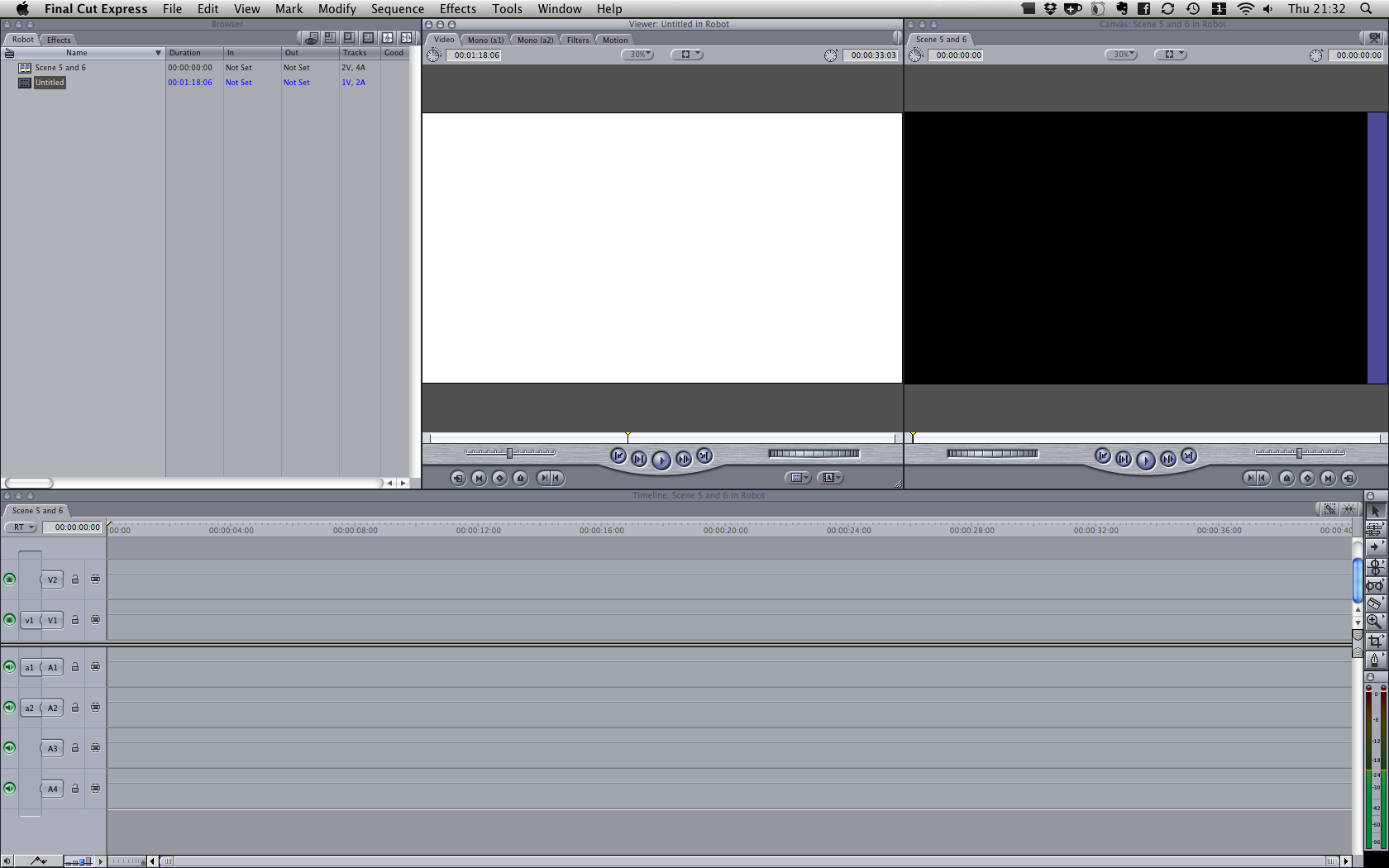Toggle Auto Select on V1 track

(96, 620)
